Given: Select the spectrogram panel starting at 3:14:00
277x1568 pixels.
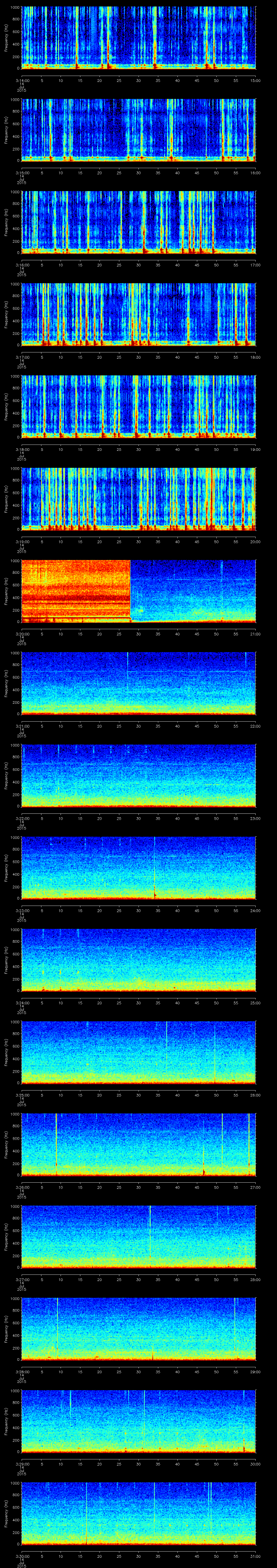Looking at the screenshot, I should pos(139,38).
